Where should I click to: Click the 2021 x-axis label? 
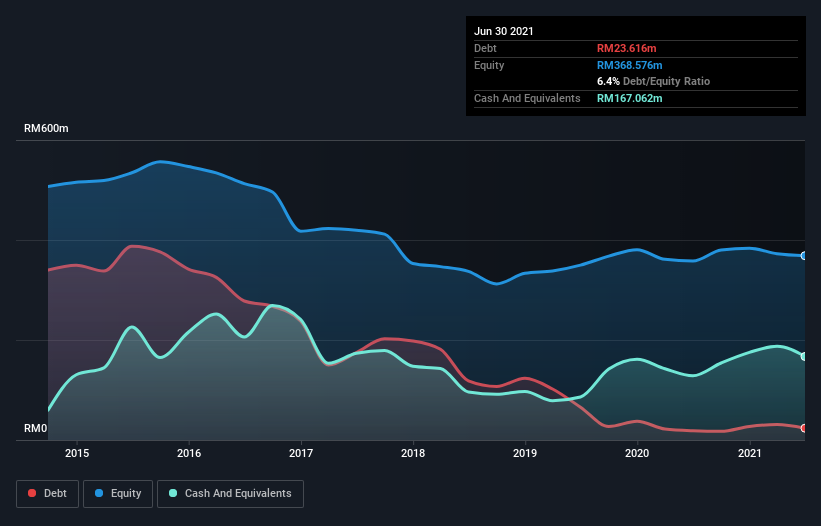click(x=749, y=453)
